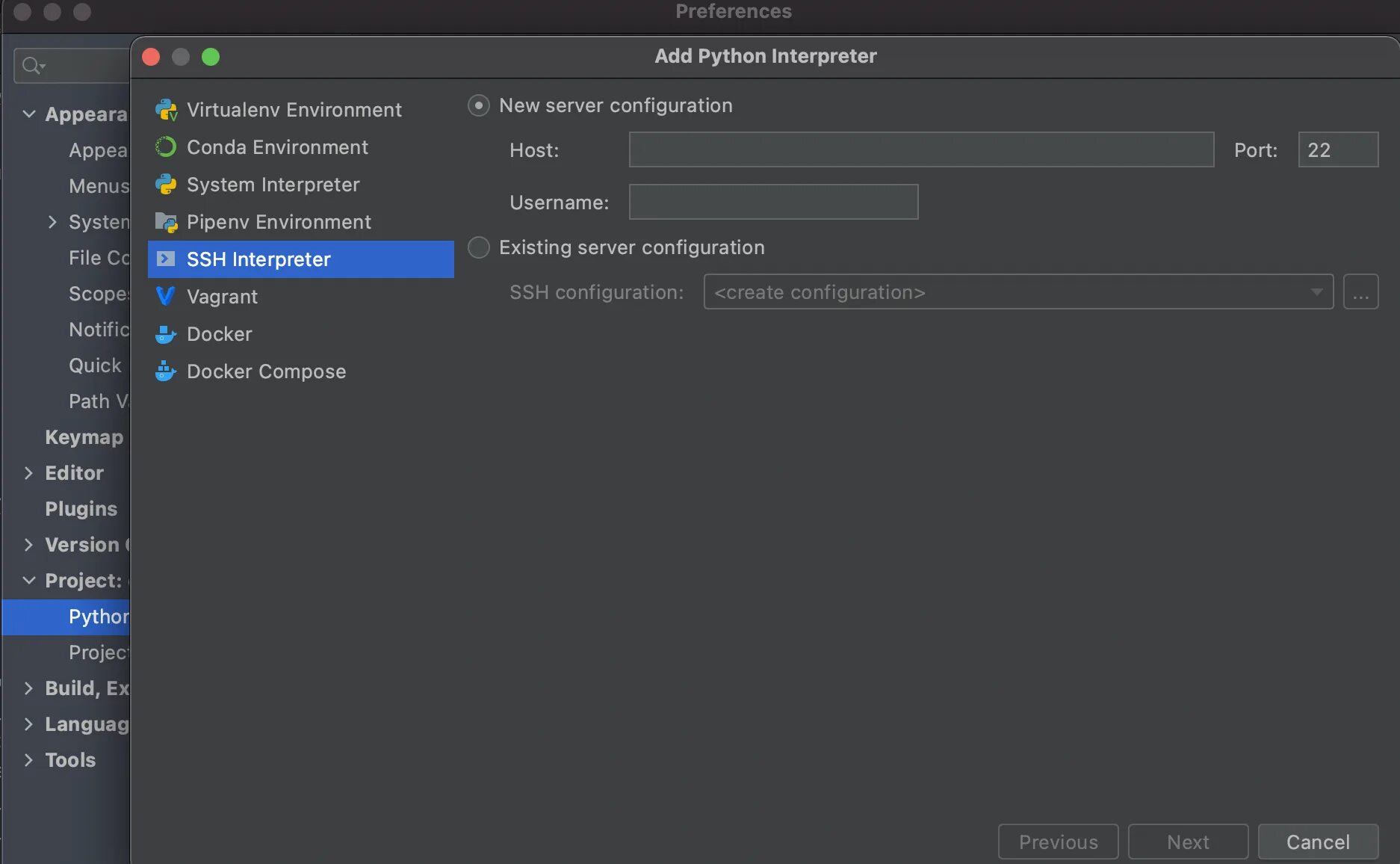Click the Pipenv Environment folder icon

click(x=166, y=222)
